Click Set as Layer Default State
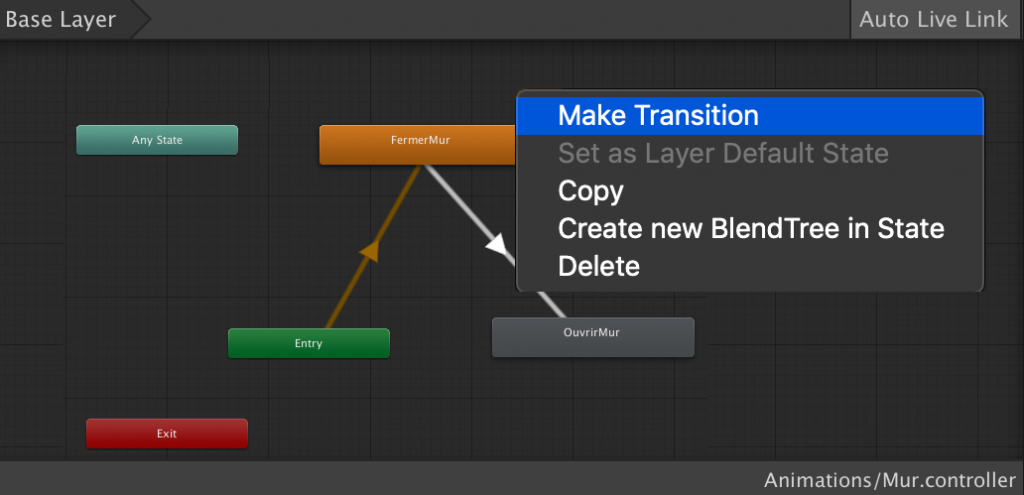 (x=722, y=153)
